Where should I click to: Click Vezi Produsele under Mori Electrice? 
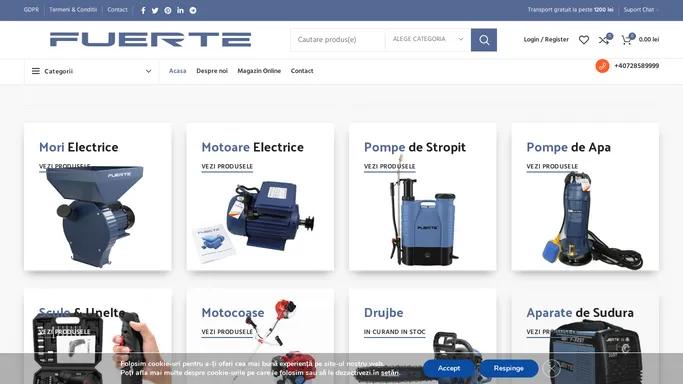(x=64, y=167)
